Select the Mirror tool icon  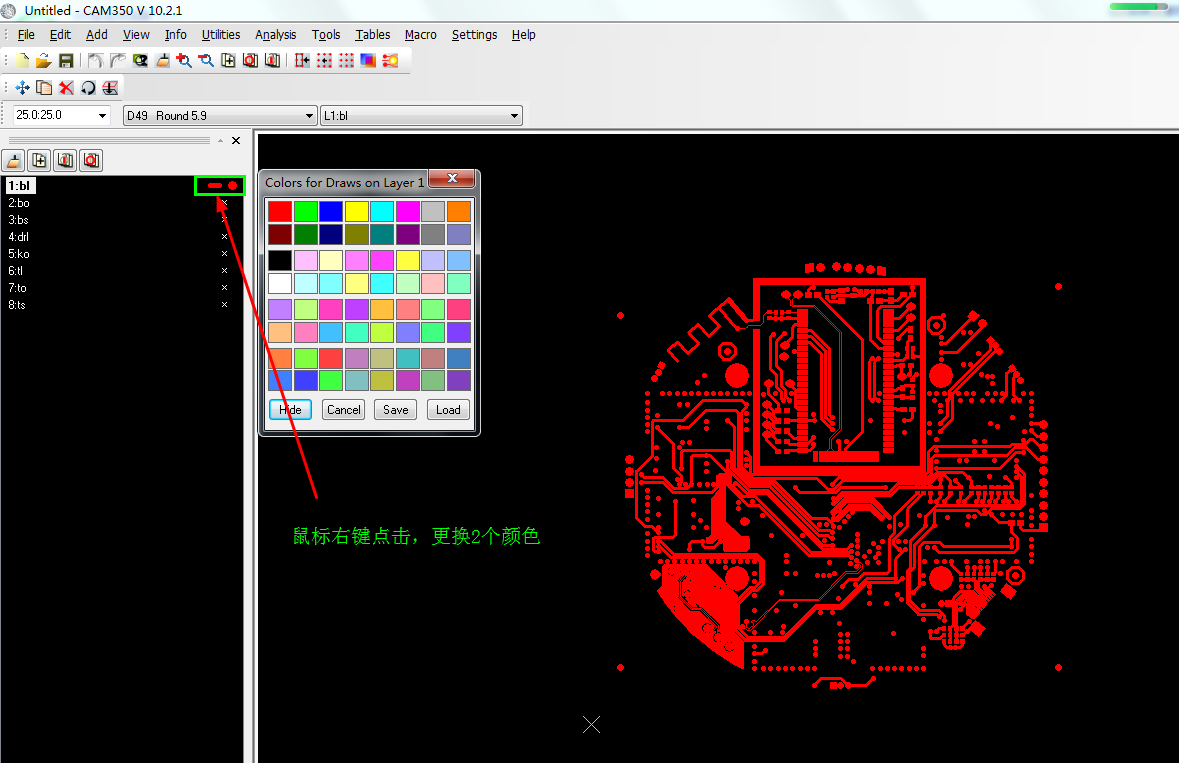point(111,88)
